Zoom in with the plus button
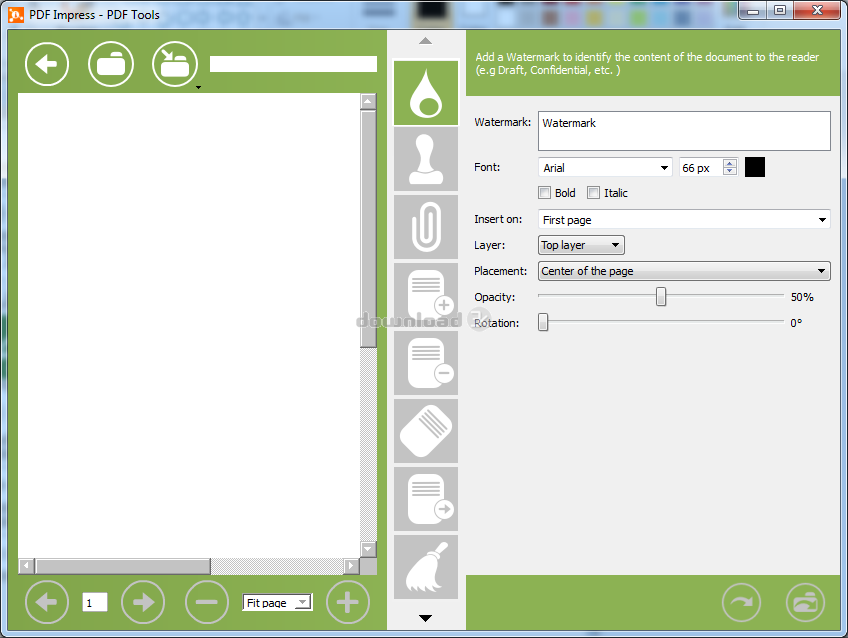848x638 pixels. (x=348, y=602)
